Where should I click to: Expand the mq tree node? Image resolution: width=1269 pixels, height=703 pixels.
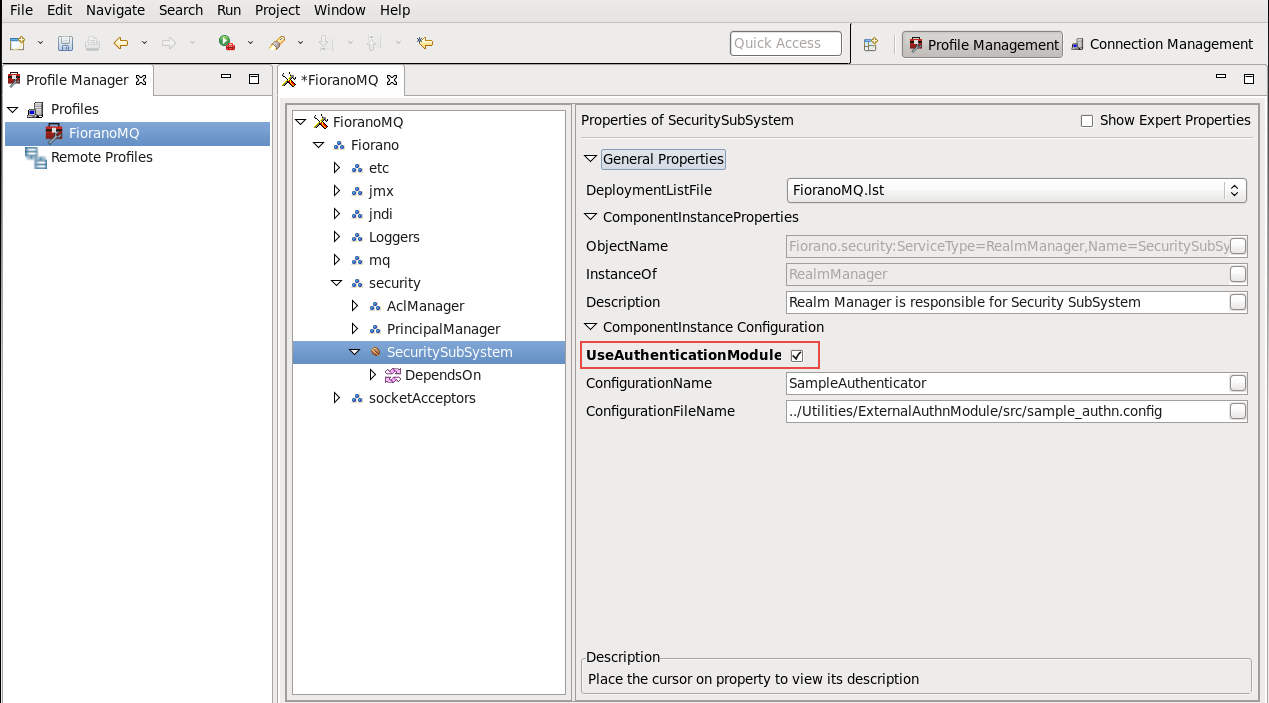337,260
